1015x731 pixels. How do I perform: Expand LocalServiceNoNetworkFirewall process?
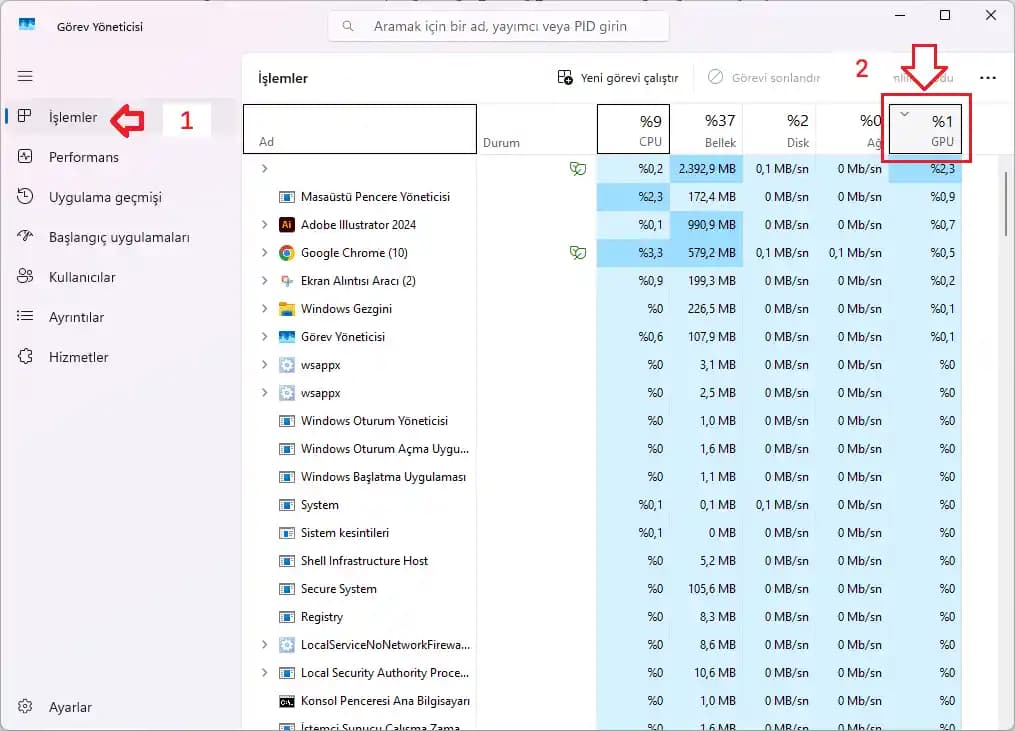[264, 645]
